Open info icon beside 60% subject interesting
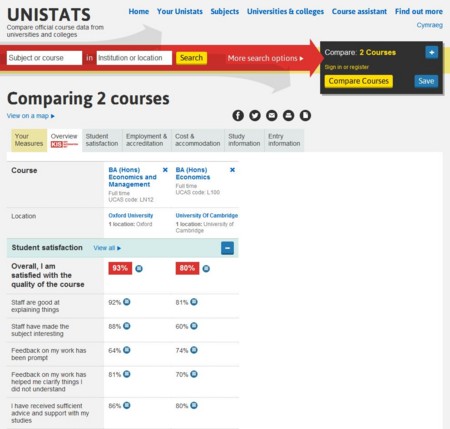The height and width of the screenshot is (429, 450). (x=194, y=326)
